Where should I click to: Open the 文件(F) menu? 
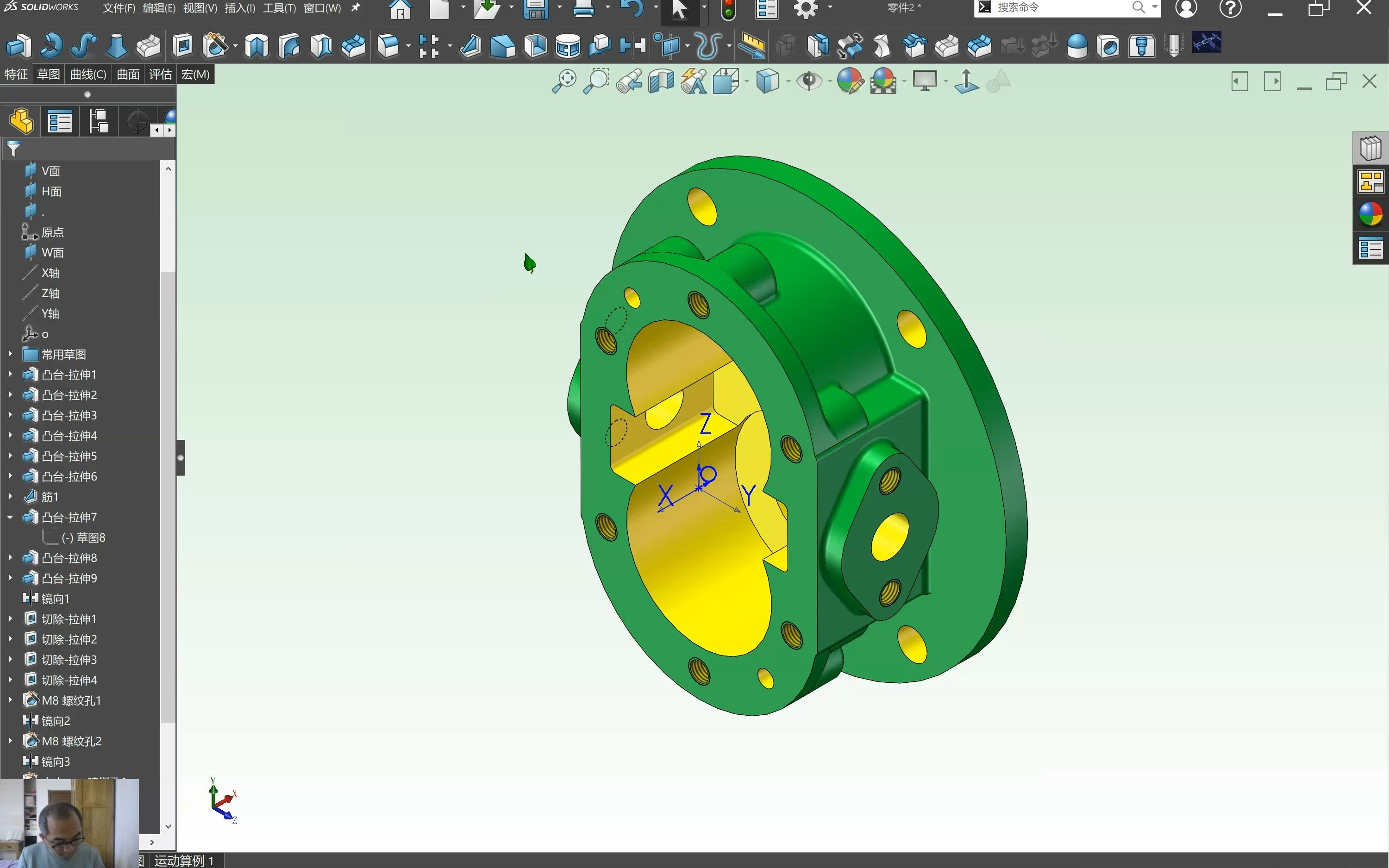click(119, 8)
